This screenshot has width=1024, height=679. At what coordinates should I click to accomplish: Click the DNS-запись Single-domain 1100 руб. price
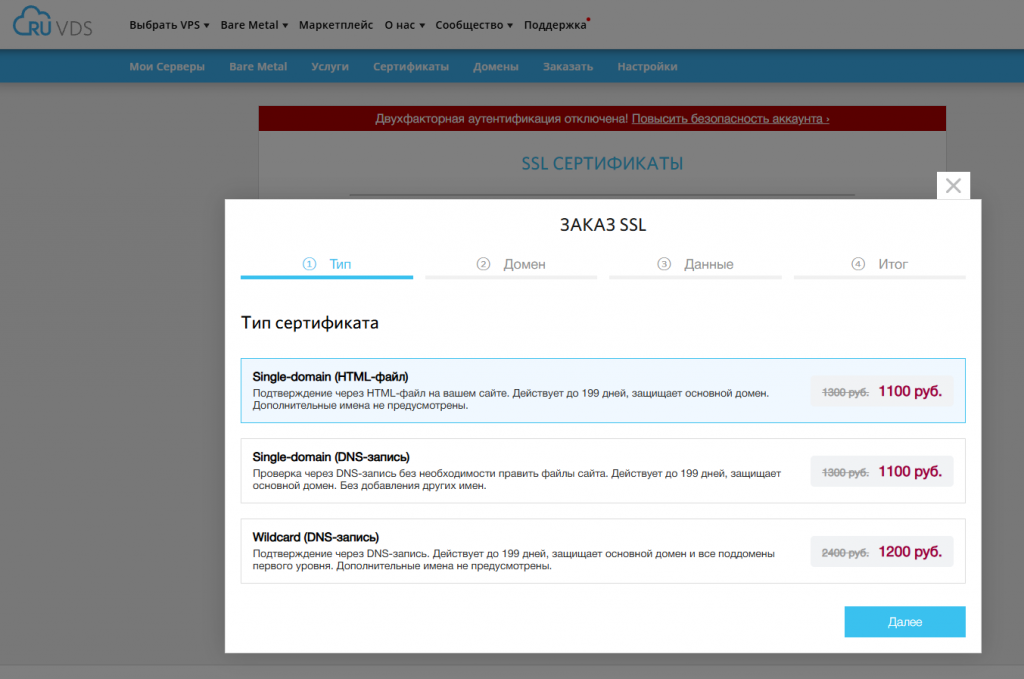[x=910, y=471]
